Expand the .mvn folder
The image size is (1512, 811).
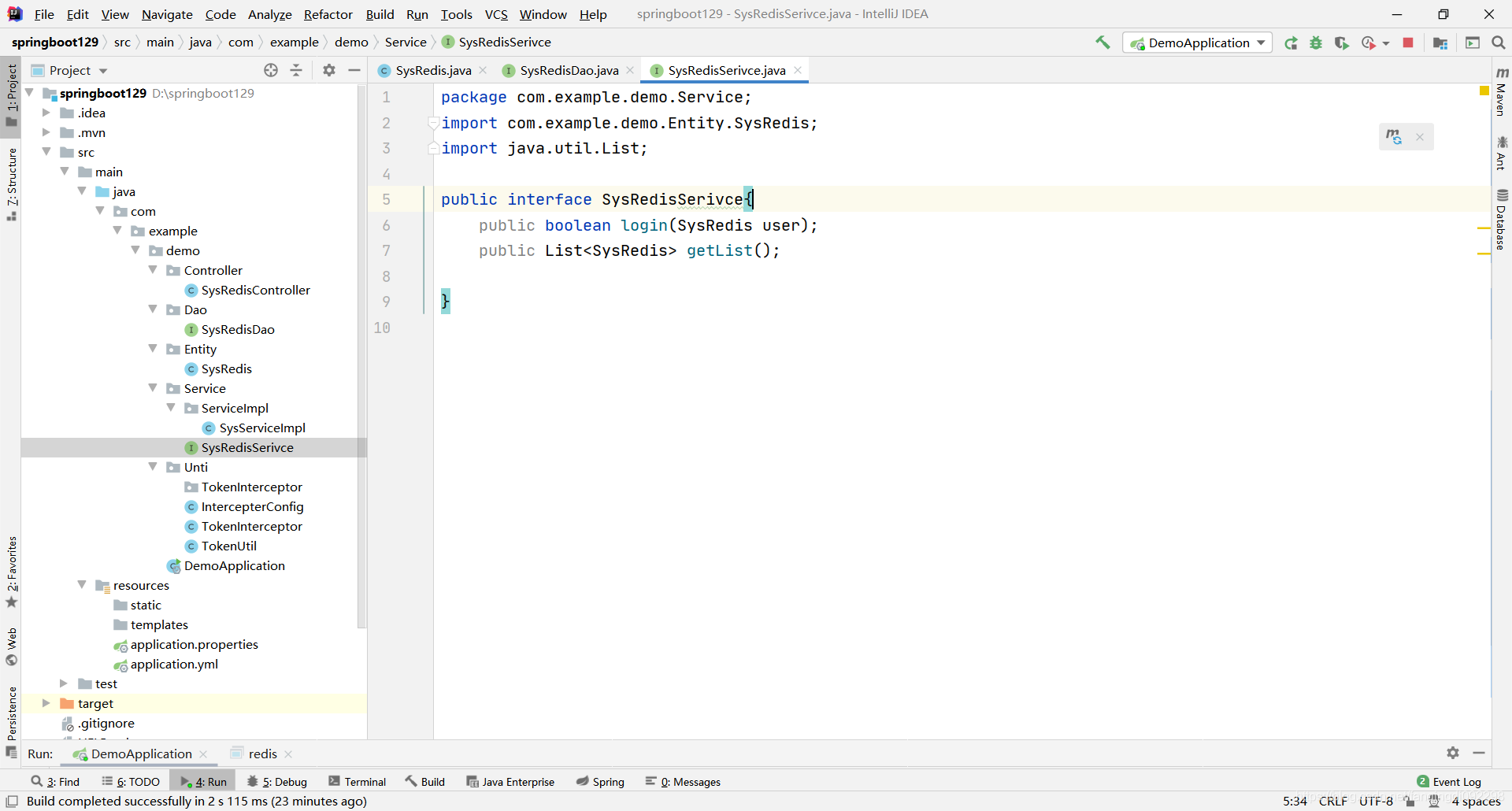pyautogui.click(x=46, y=132)
